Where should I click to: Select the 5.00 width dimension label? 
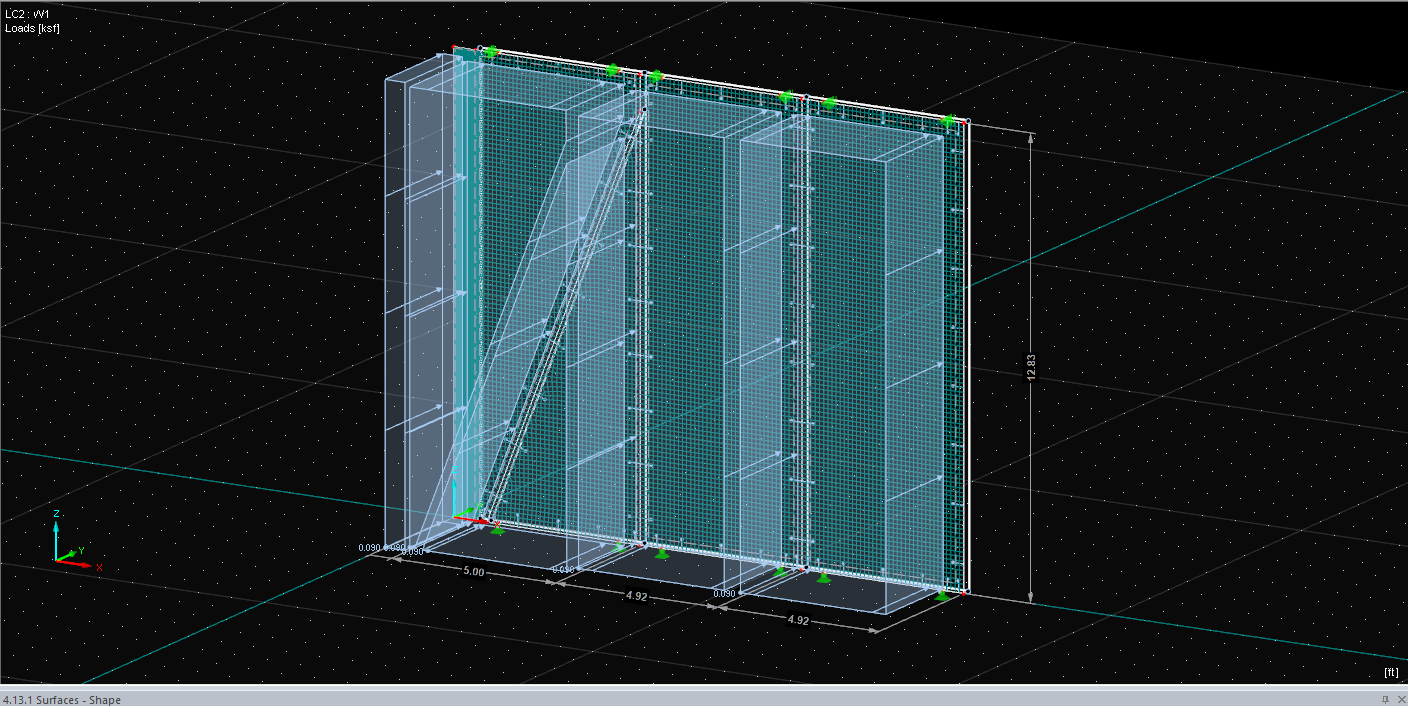pos(474,573)
